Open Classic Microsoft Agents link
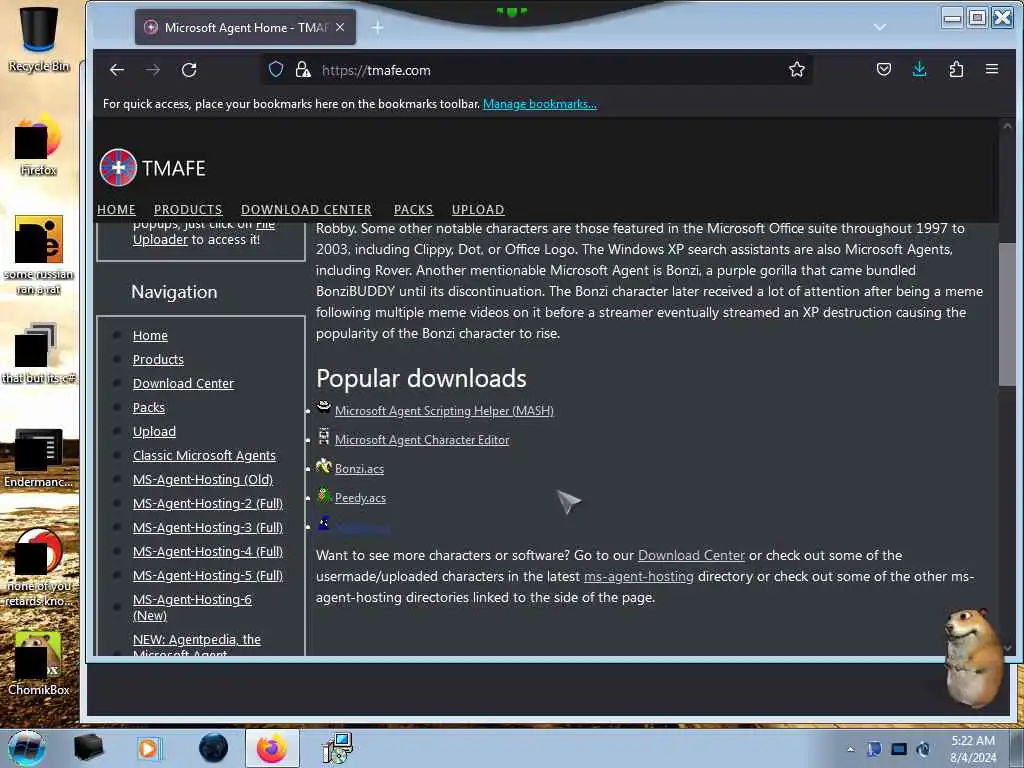 point(204,456)
